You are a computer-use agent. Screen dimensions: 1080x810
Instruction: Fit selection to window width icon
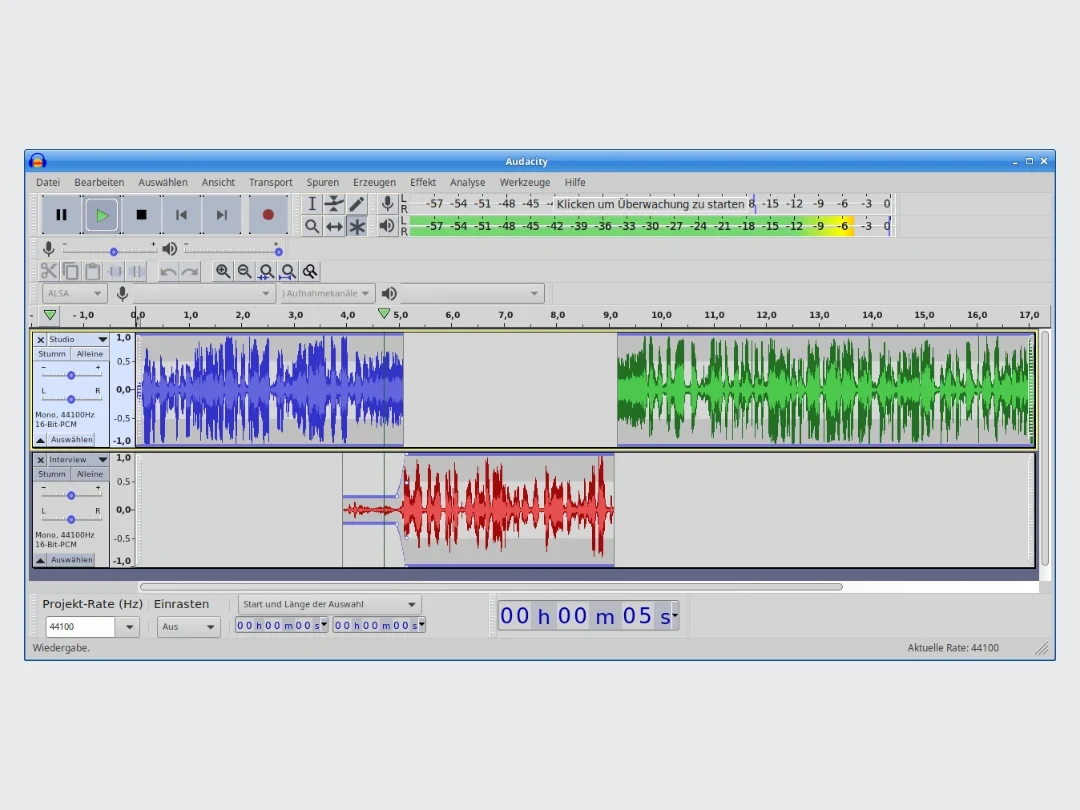click(x=266, y=271)
